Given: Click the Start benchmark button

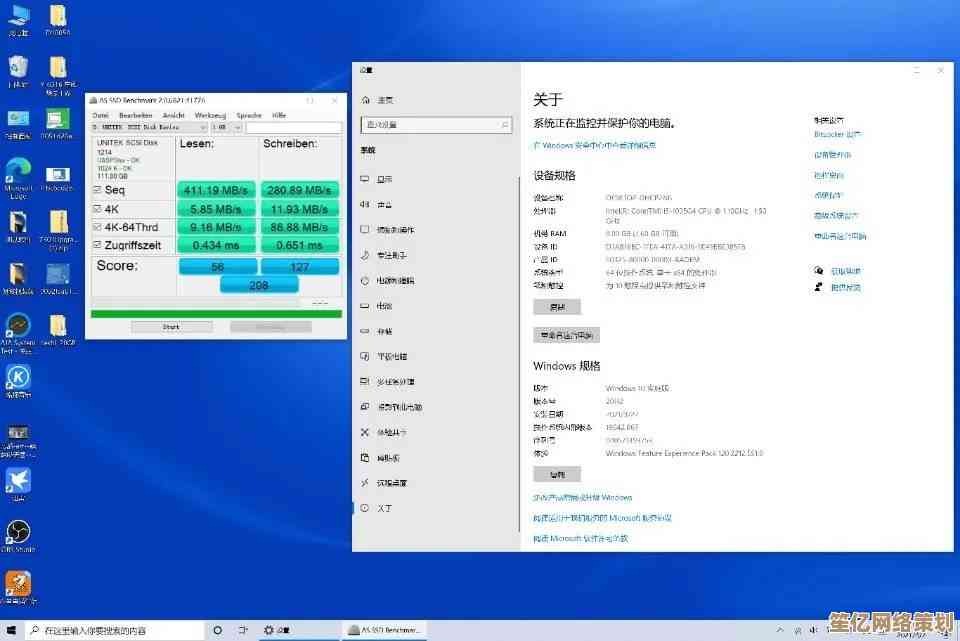Looking at the screenshot, I should point(171,327).
